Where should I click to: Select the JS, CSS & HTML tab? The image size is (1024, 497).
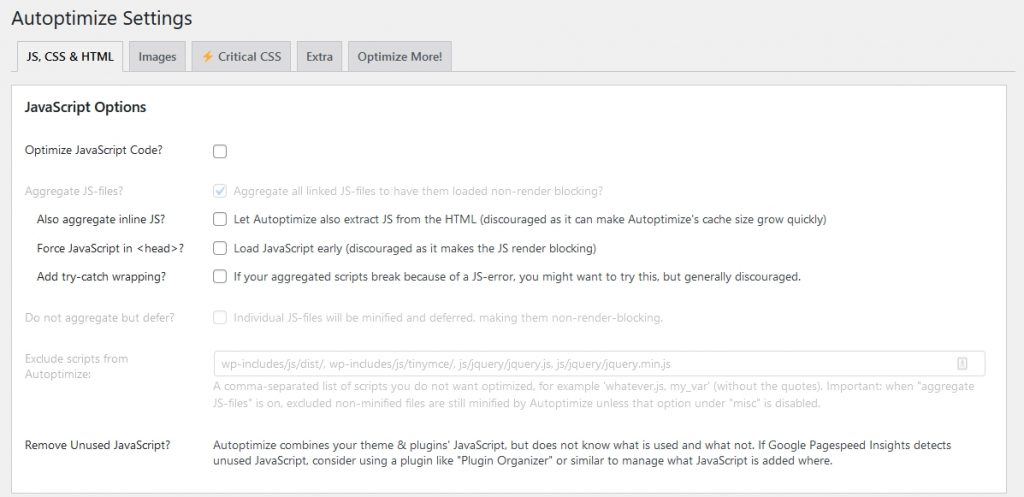[70, 57]
